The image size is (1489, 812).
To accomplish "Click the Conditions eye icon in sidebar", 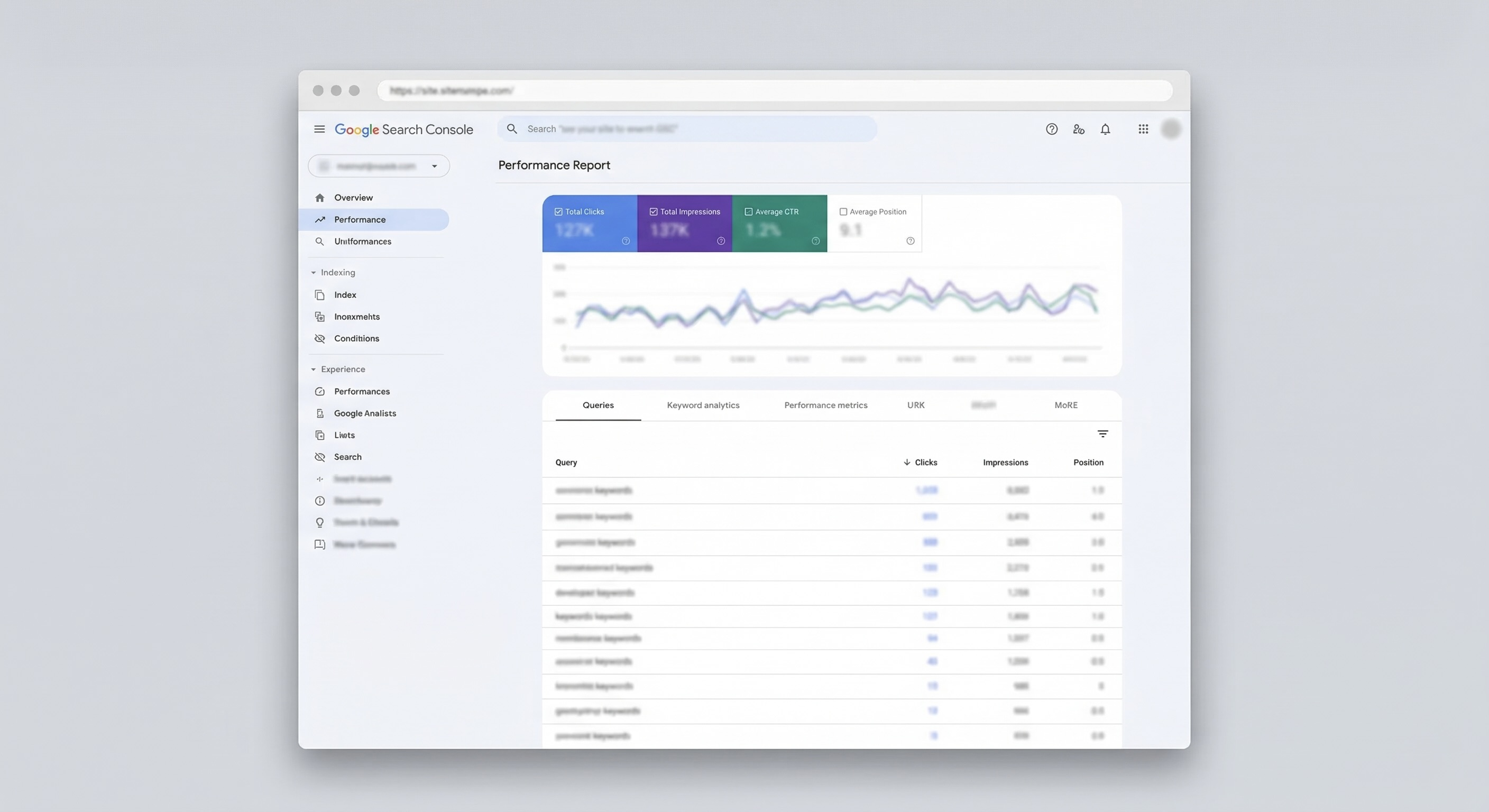I will (x=320, y=338).
